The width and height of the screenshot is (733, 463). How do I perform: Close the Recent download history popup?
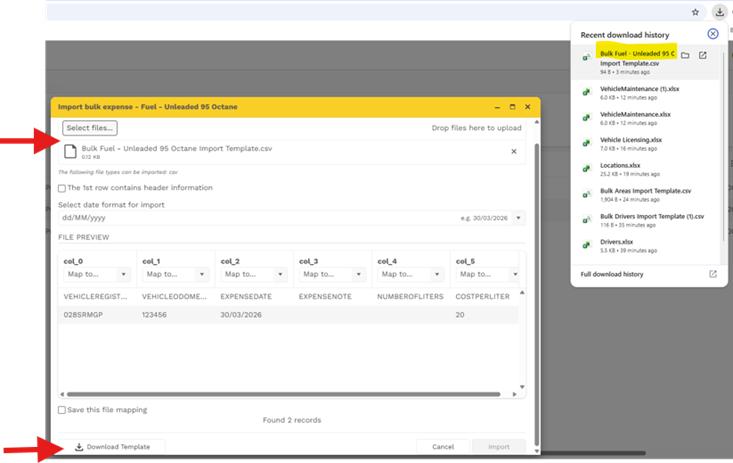pyautogui.click(x=712, y=34)
